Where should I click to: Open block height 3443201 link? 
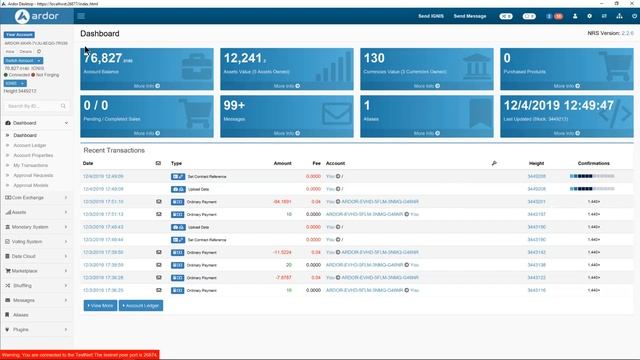point(536,202)
